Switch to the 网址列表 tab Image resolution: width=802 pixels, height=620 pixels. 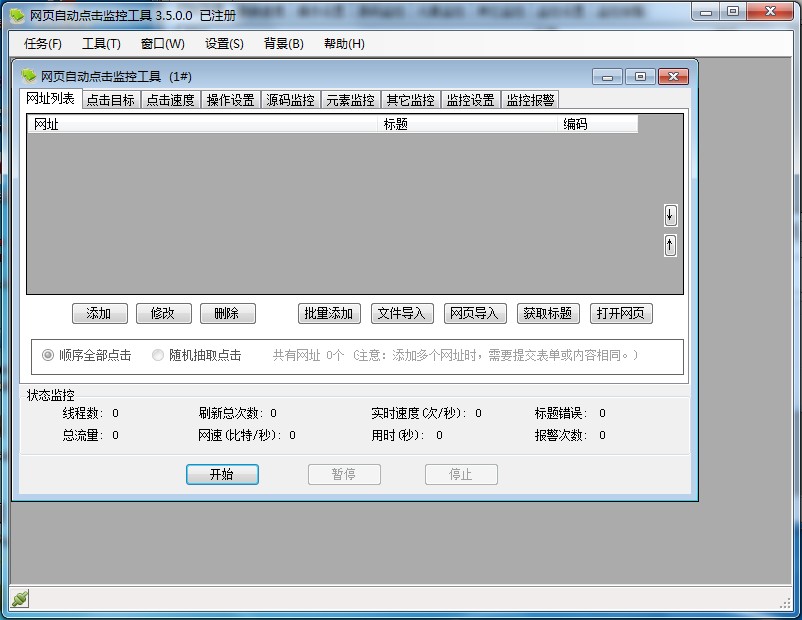51,98
